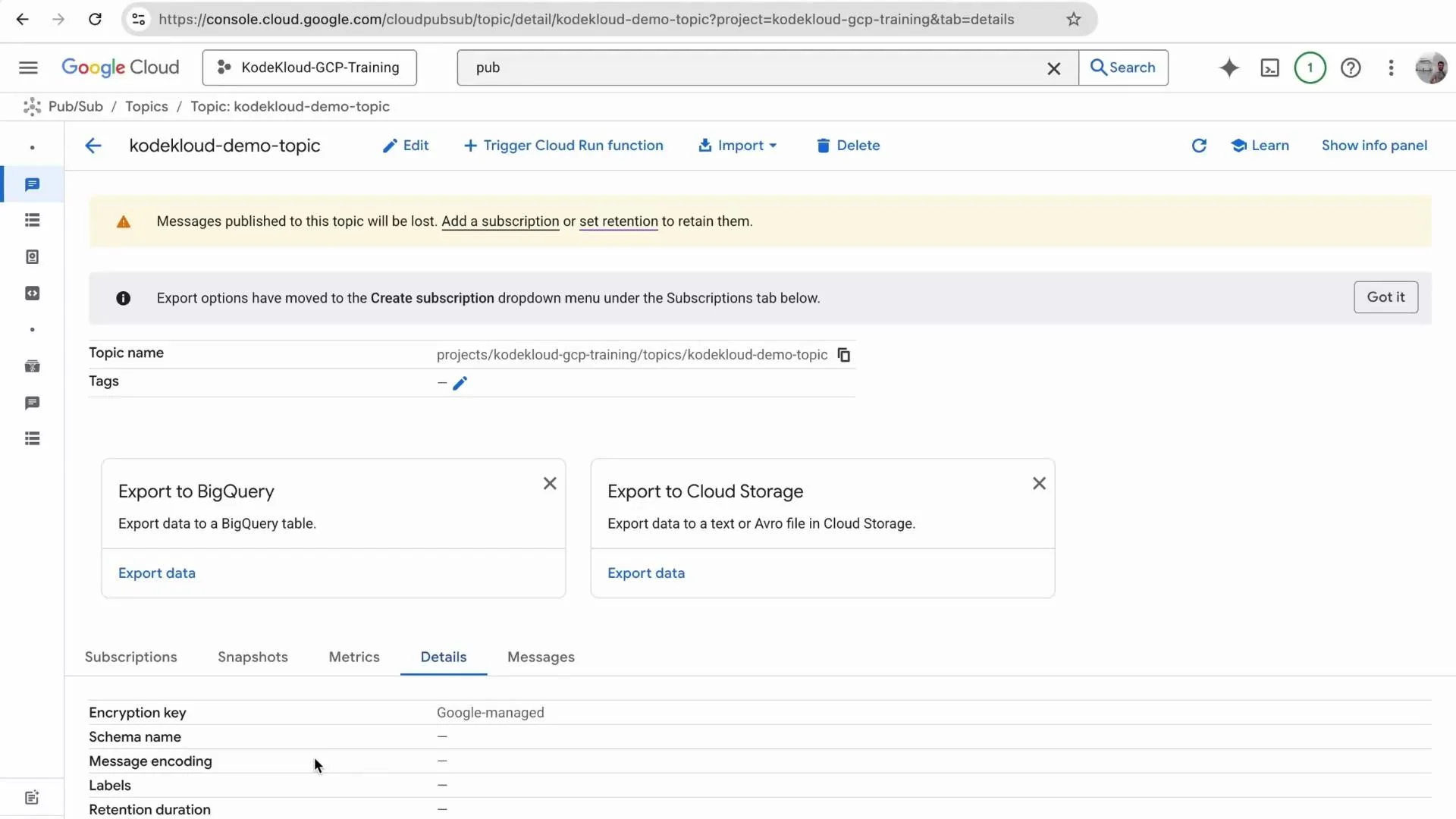The image size is (1456, 819).
Task: Click Show info panel
Action: tap(1374, 146)
